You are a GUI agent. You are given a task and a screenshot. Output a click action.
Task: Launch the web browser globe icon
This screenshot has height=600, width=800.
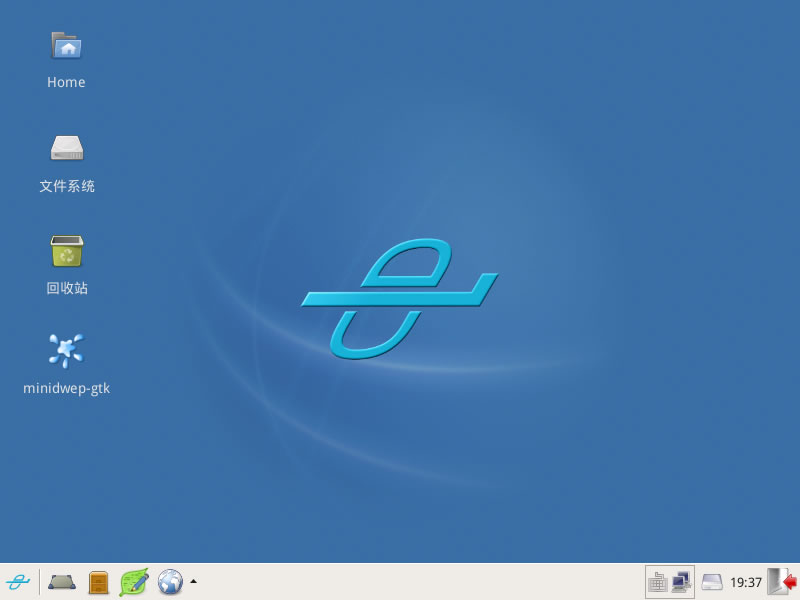(x=170, y=582)
